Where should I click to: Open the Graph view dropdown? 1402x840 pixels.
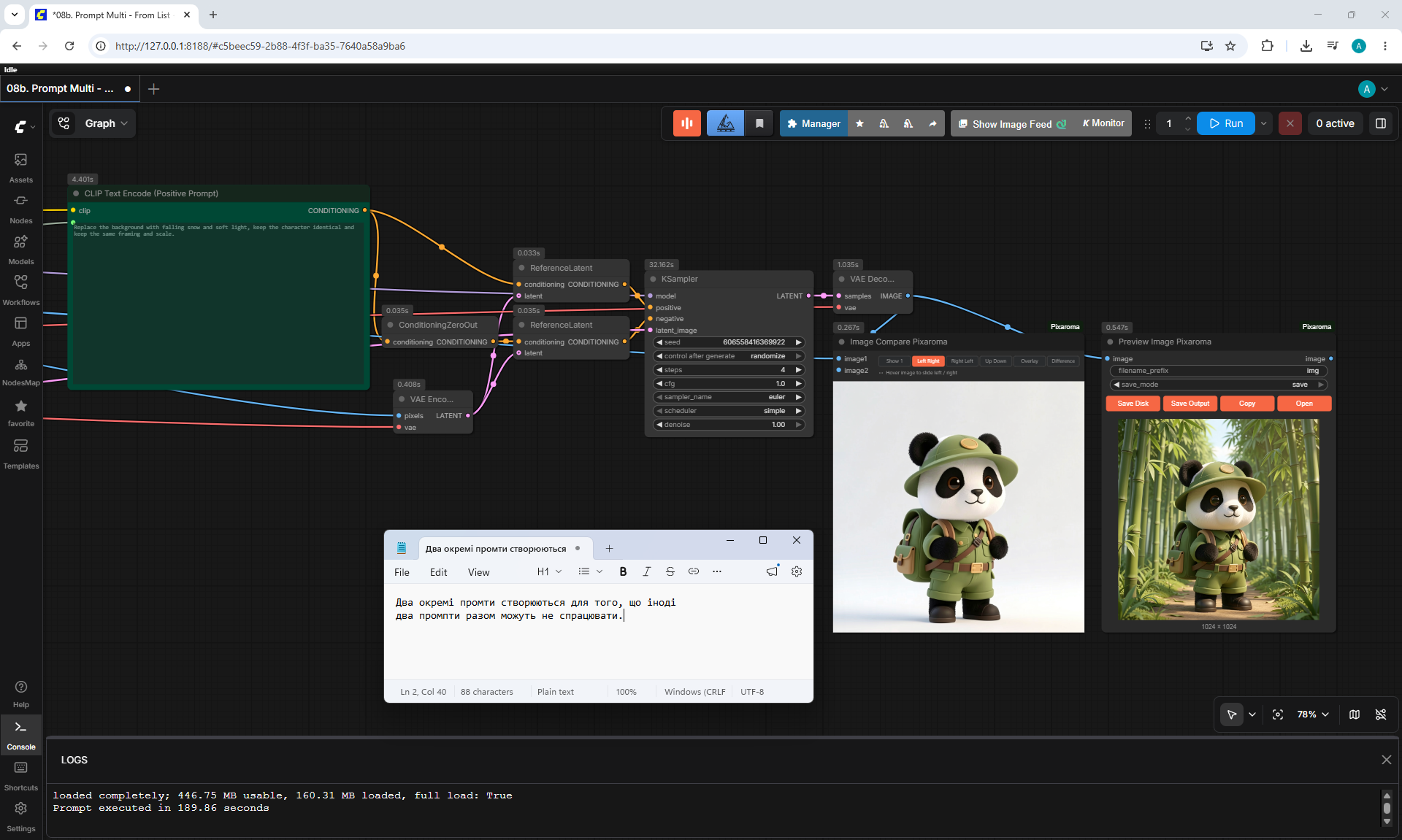(93, 123)
